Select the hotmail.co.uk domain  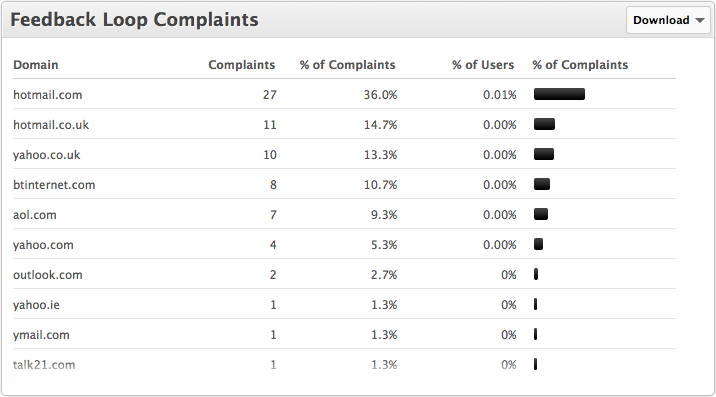pos(51,125)
